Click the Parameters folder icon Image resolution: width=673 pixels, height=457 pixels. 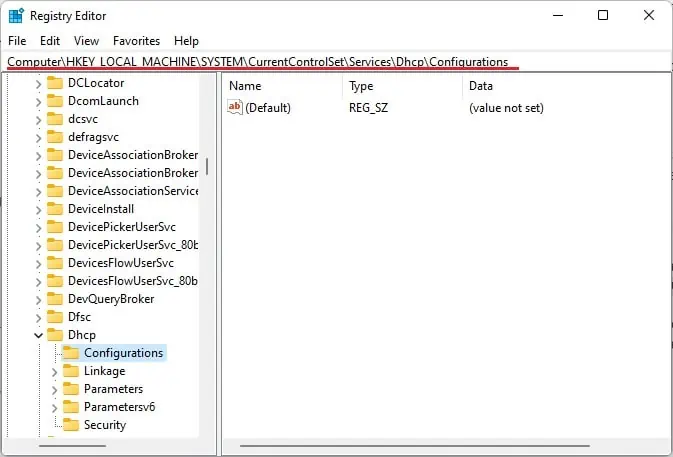point(71,389)
